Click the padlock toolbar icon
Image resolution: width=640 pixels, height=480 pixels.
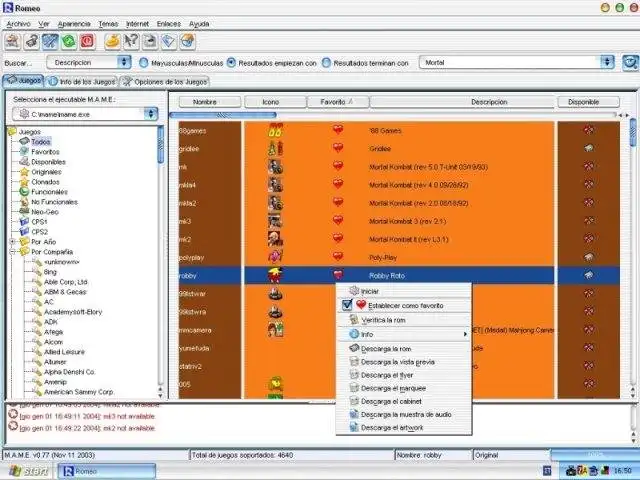[31, 42]
